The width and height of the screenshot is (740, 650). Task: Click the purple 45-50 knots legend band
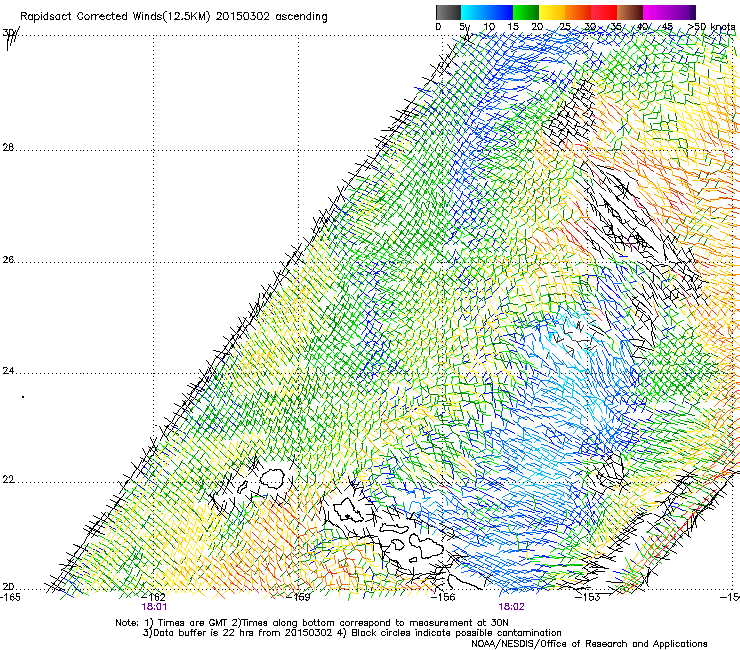[x=682, y=12]
